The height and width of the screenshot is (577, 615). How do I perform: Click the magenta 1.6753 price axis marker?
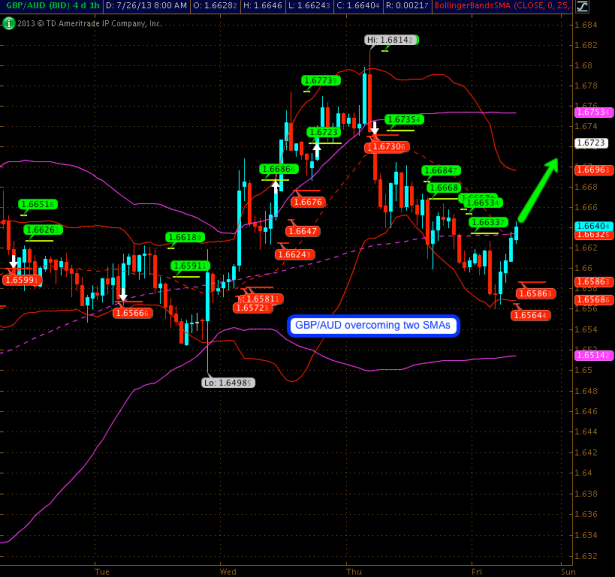click(x=593, y=112)
